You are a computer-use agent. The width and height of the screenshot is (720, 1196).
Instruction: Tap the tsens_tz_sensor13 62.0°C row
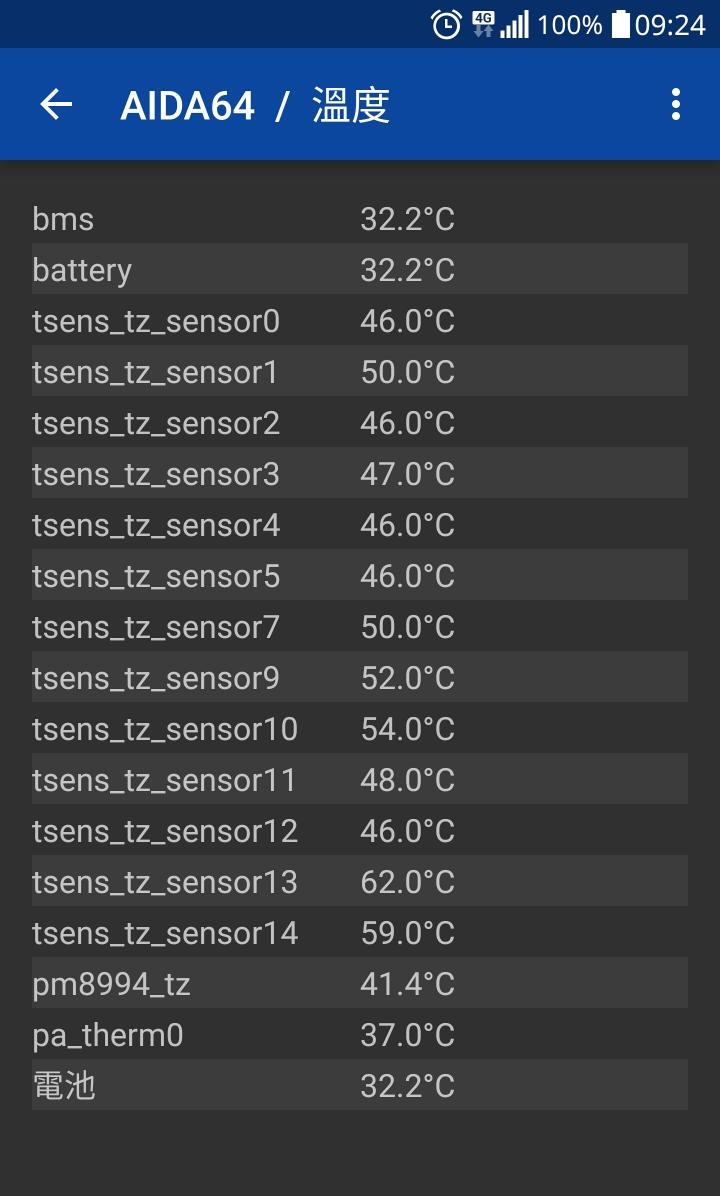point(360,881)
